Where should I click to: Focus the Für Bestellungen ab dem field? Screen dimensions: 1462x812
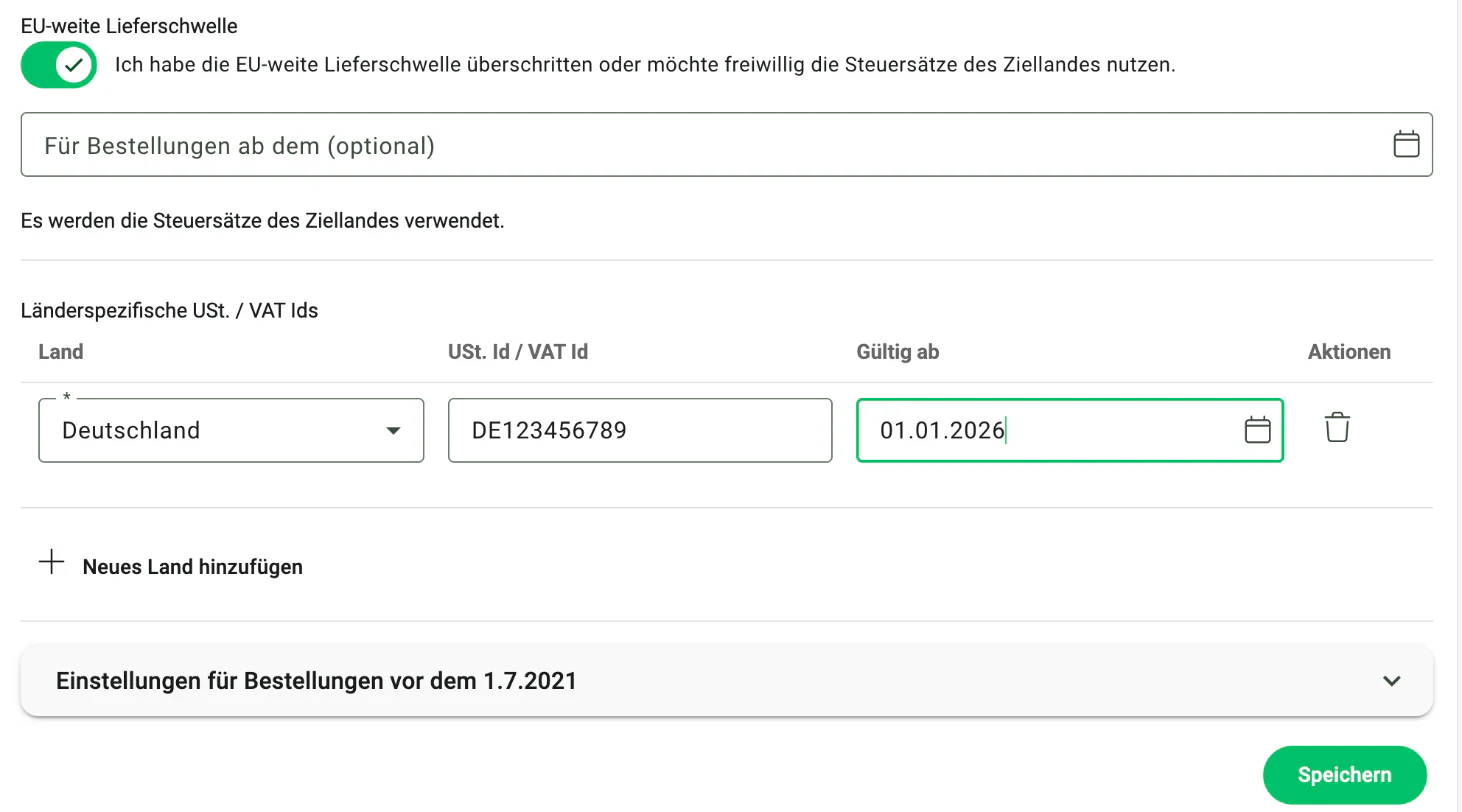(x=727, y=145)
